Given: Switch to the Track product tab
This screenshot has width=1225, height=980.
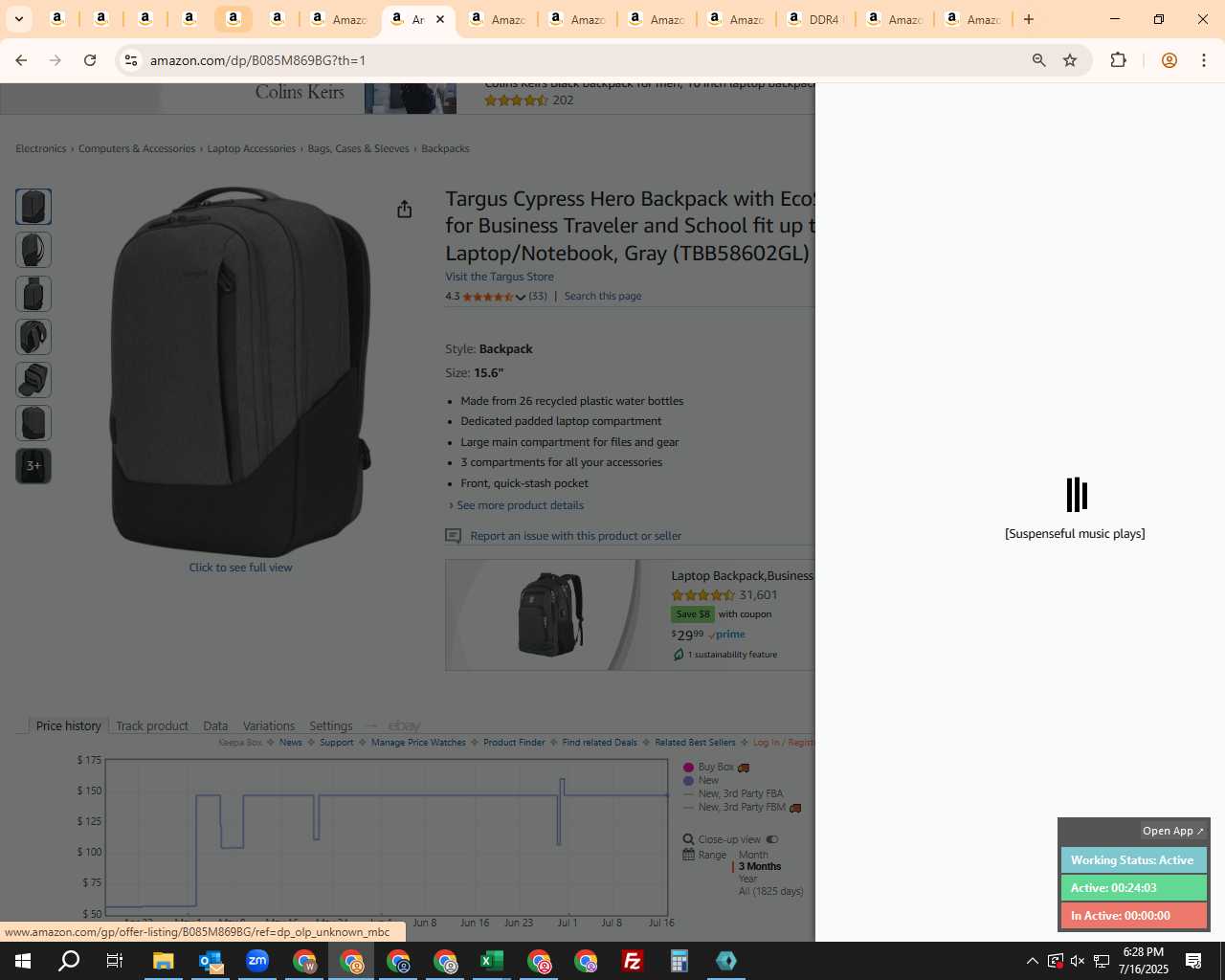Looking at the screenshot, I should pyautogui.click(x=152, y=725).
